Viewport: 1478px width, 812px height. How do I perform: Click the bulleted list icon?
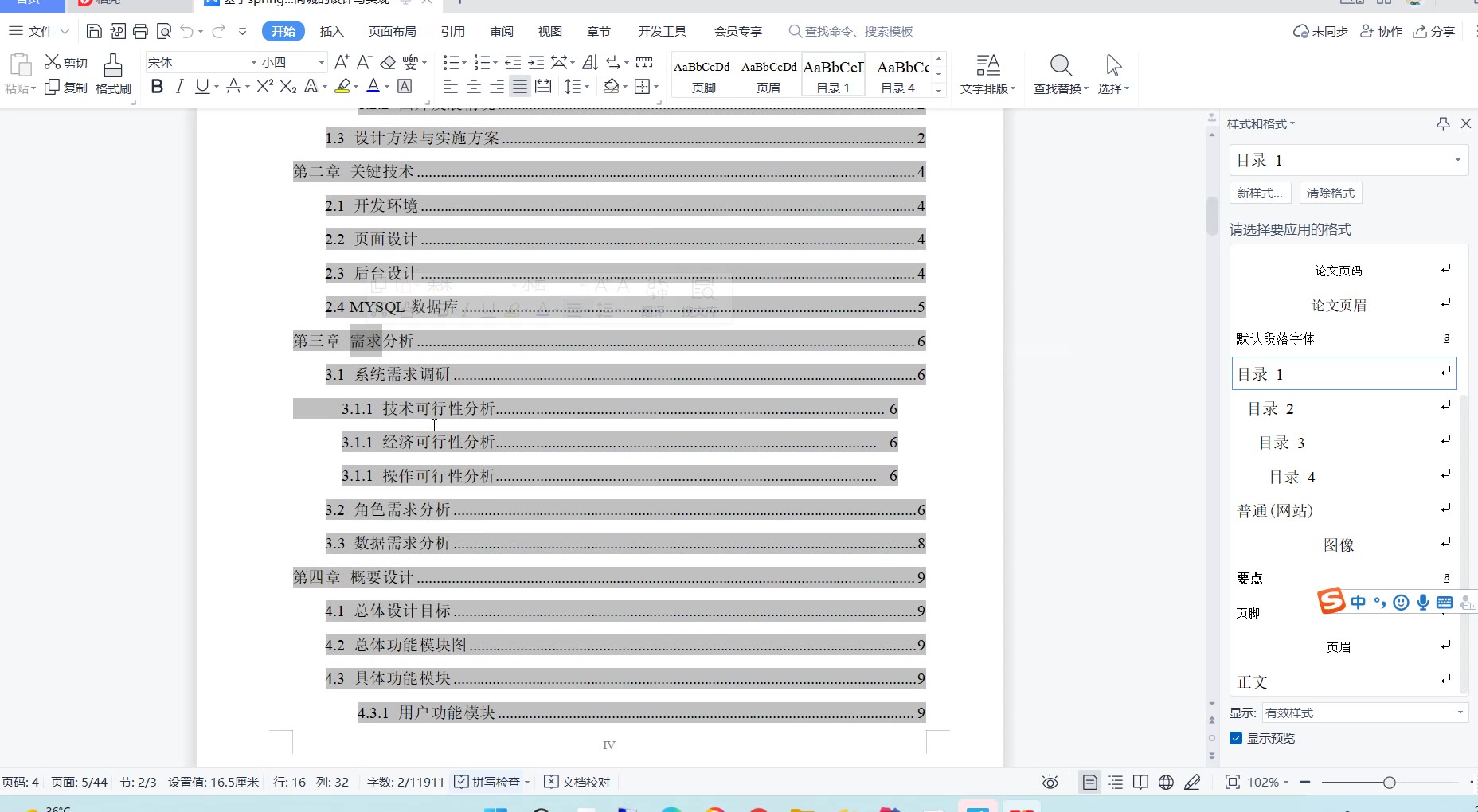(x=452, y=62)
